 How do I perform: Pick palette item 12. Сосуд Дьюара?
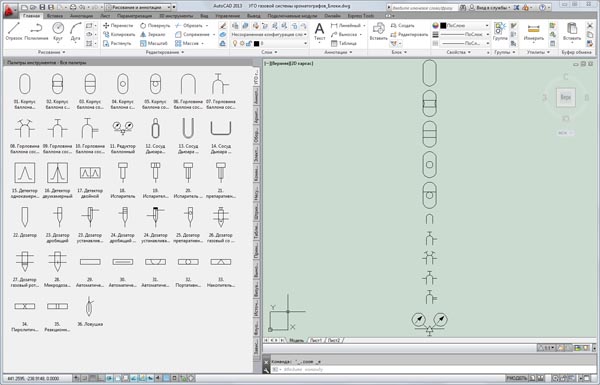pos(155,135)
